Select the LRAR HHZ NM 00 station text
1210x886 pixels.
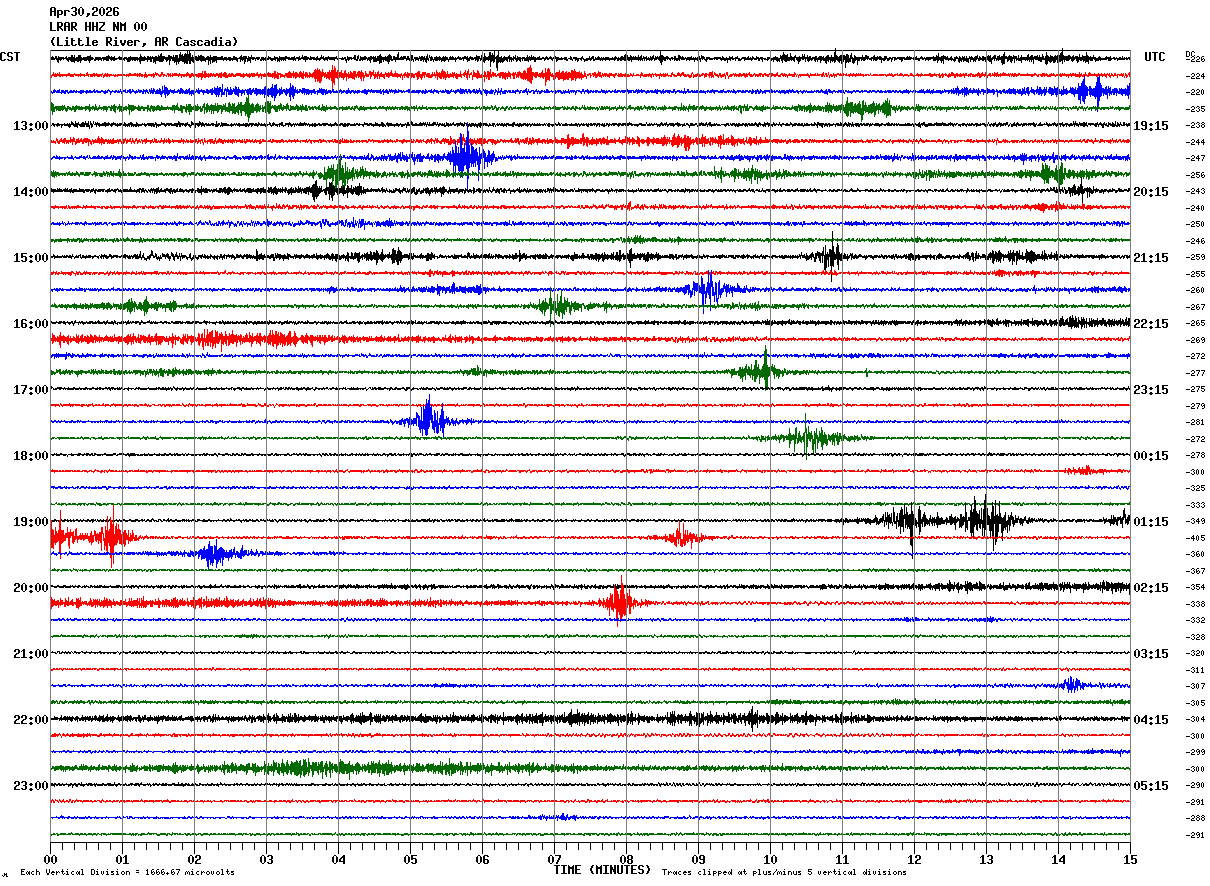point(98,27)
